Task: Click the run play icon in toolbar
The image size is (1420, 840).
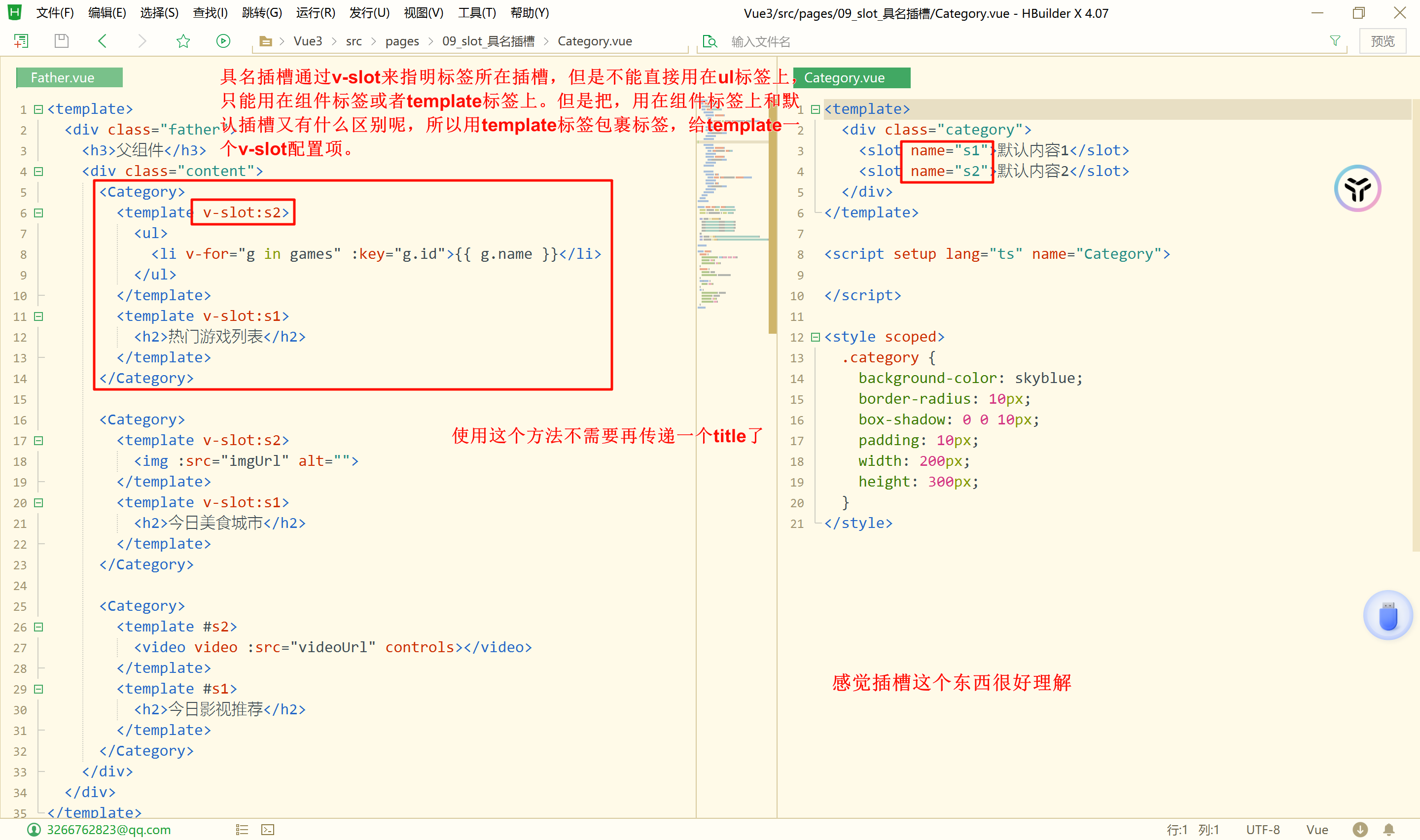Action: tap(223, 41)
